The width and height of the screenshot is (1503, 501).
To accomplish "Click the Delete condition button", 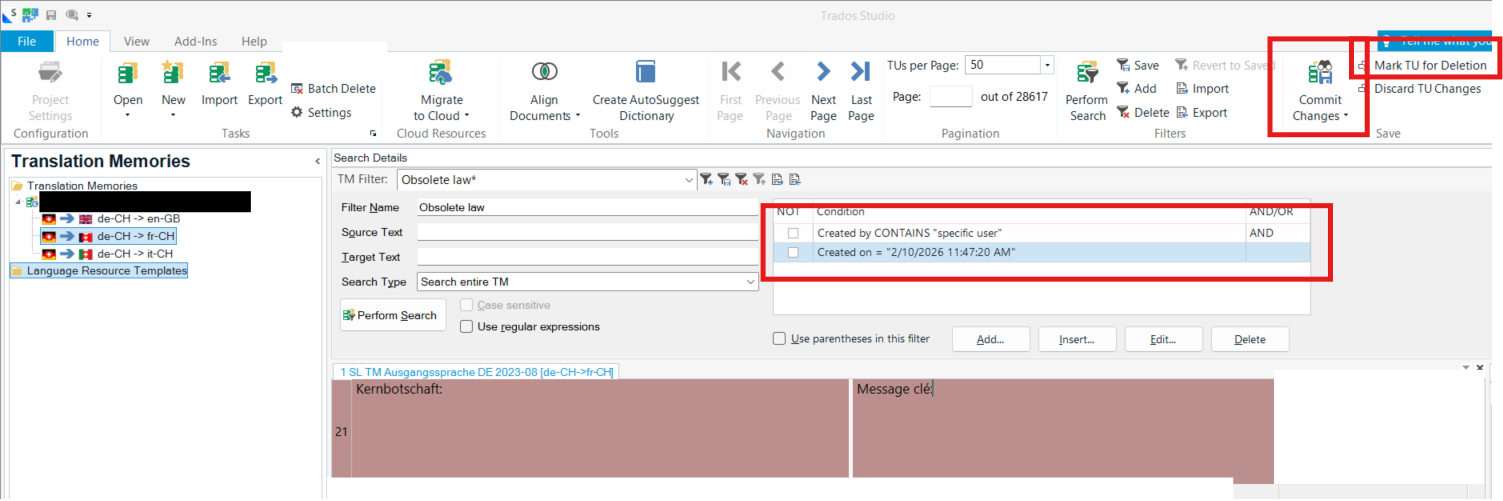I will pyautogui.click(x=1250, y=340).
